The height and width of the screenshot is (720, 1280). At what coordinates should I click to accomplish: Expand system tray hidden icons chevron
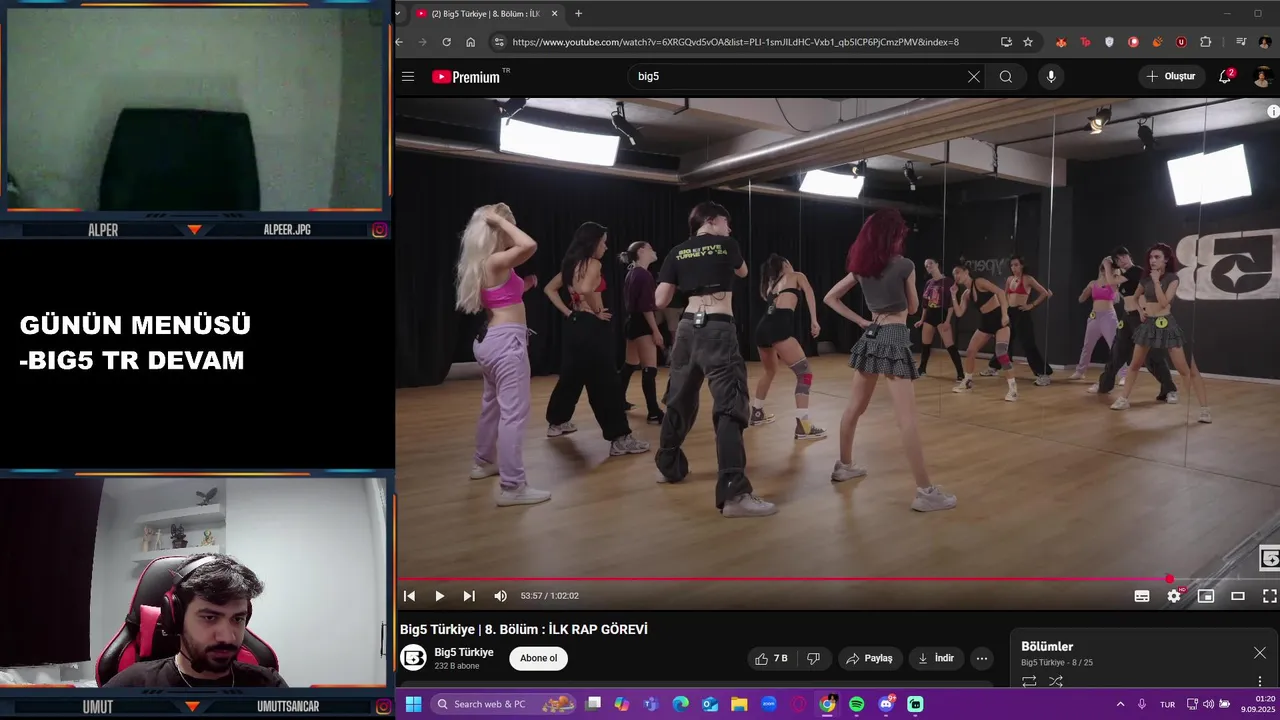click(1120, 704)
